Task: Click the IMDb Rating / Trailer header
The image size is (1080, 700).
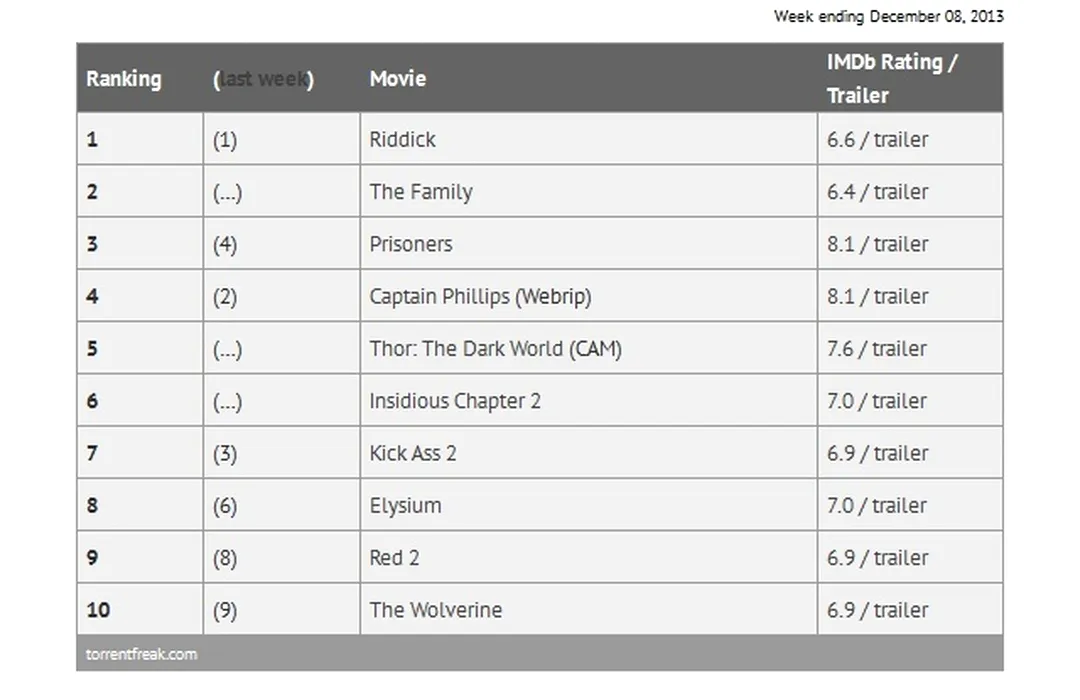Action: [890, 78]
